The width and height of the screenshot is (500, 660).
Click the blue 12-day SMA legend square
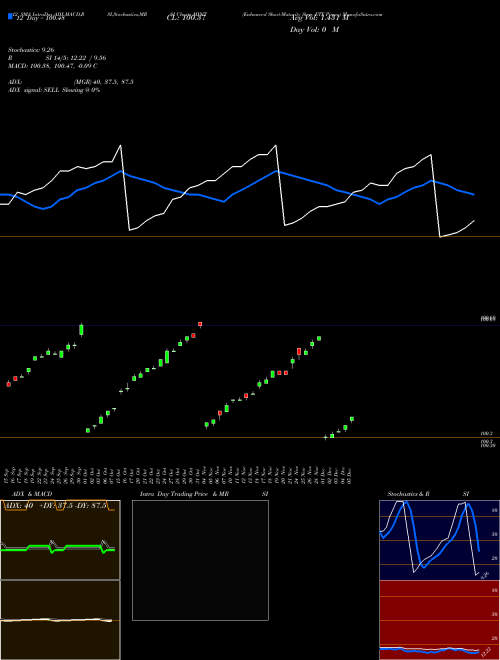point(10,16)
